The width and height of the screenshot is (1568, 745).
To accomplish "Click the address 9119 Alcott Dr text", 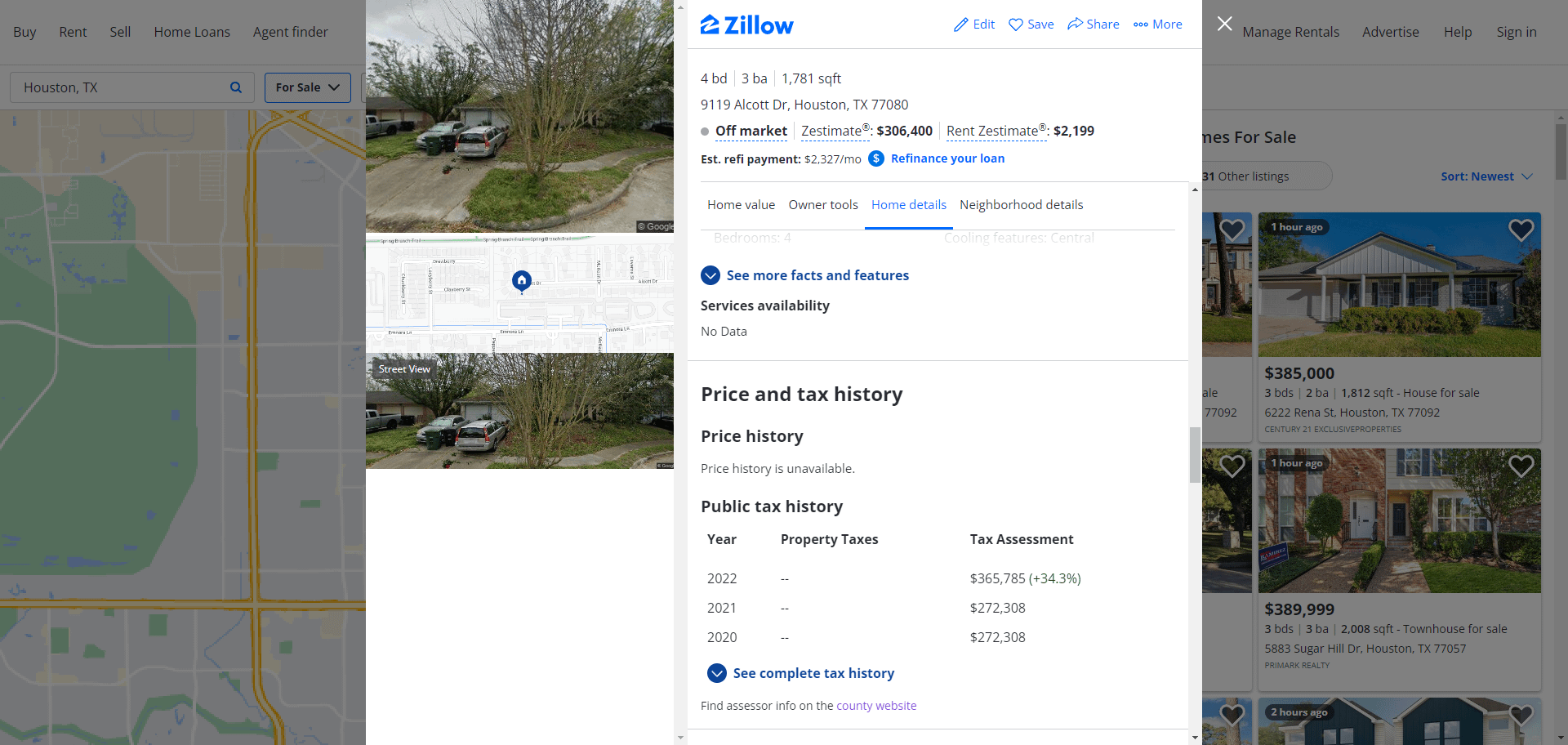I will coord(804,105).
